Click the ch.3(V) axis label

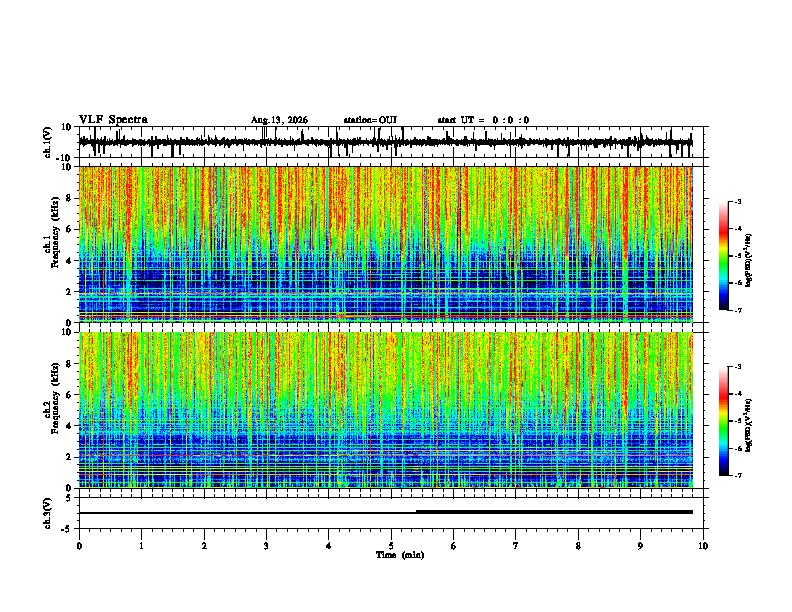pyautogui.click(x=48, y=513)
